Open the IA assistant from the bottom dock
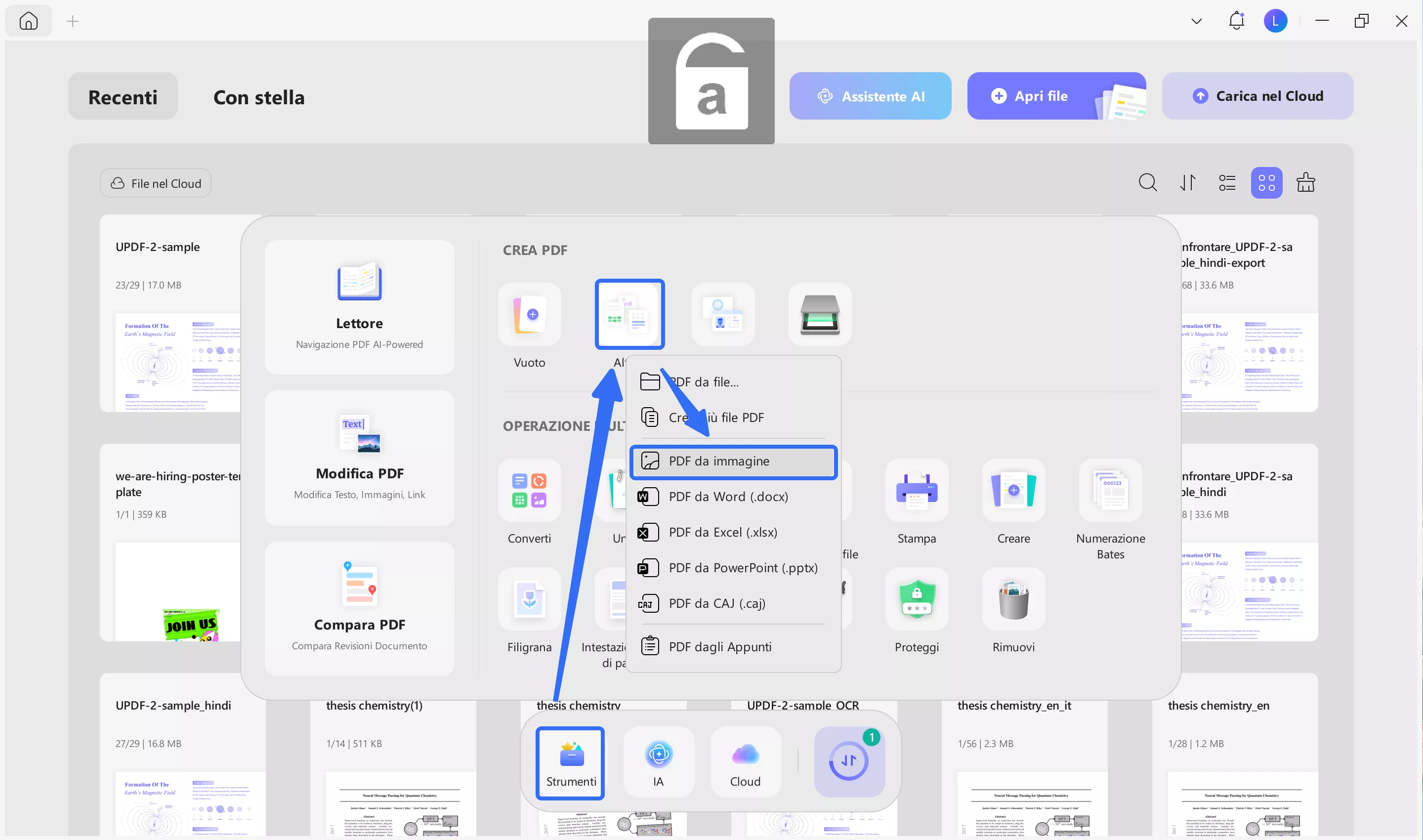 pyautogui.click(x=658, y=762)
